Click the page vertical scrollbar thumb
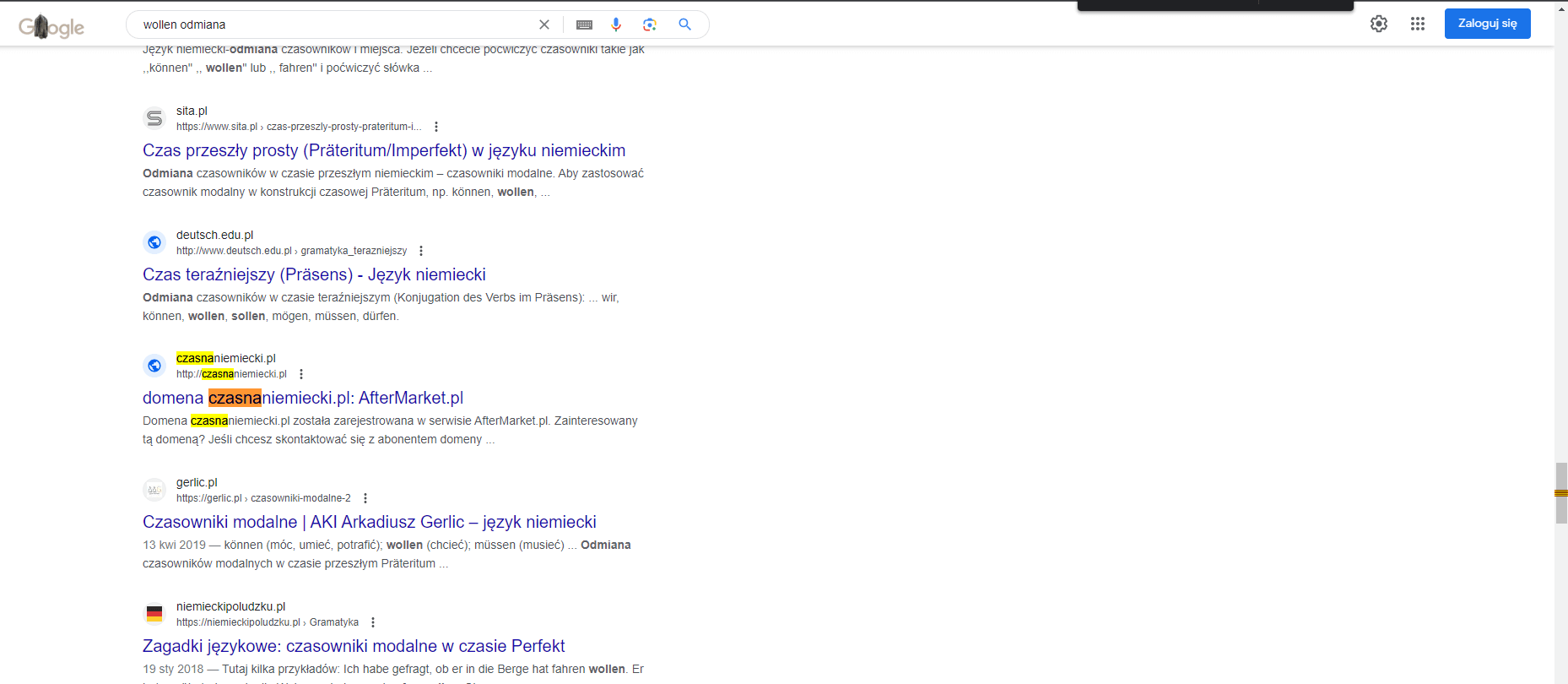 click(x=1561, y=493)
